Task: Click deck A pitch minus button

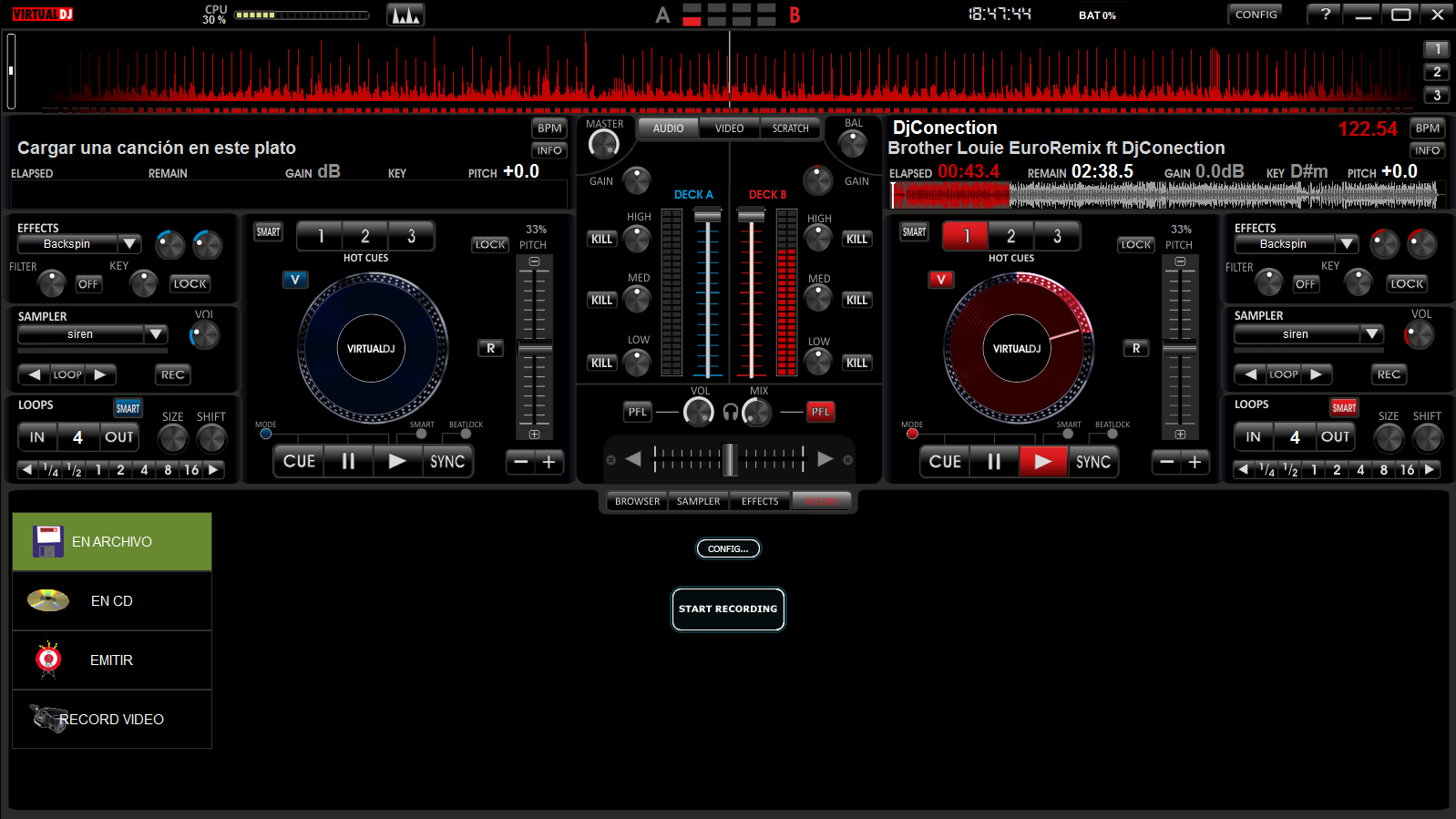Action: (x=521, y=462)
